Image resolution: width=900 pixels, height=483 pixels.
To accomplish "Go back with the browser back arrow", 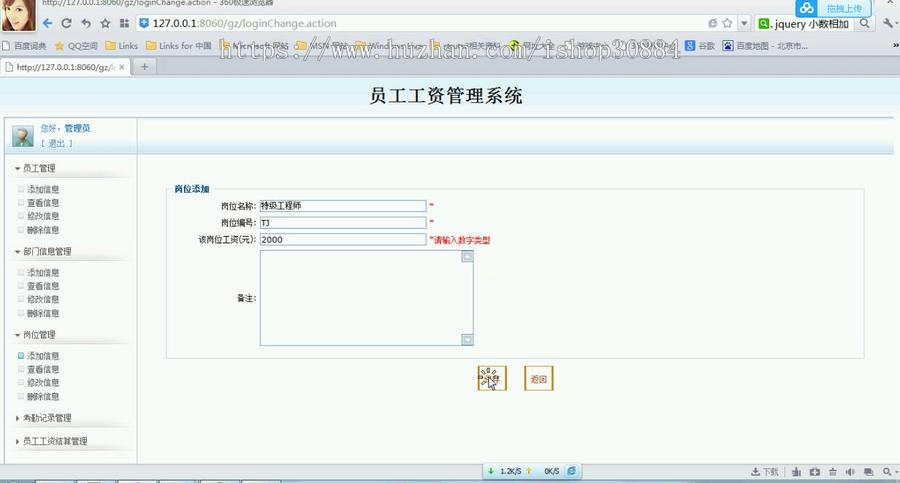I will click(48, 24).
